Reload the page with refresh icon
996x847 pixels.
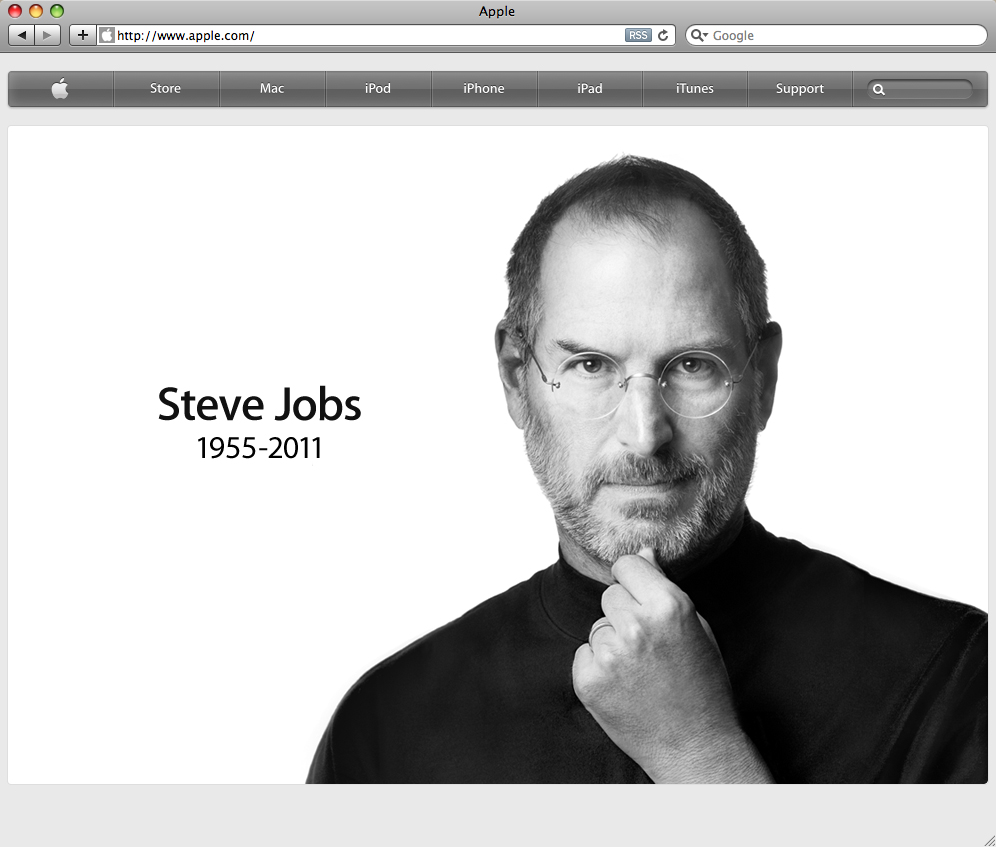click(663, 36)
